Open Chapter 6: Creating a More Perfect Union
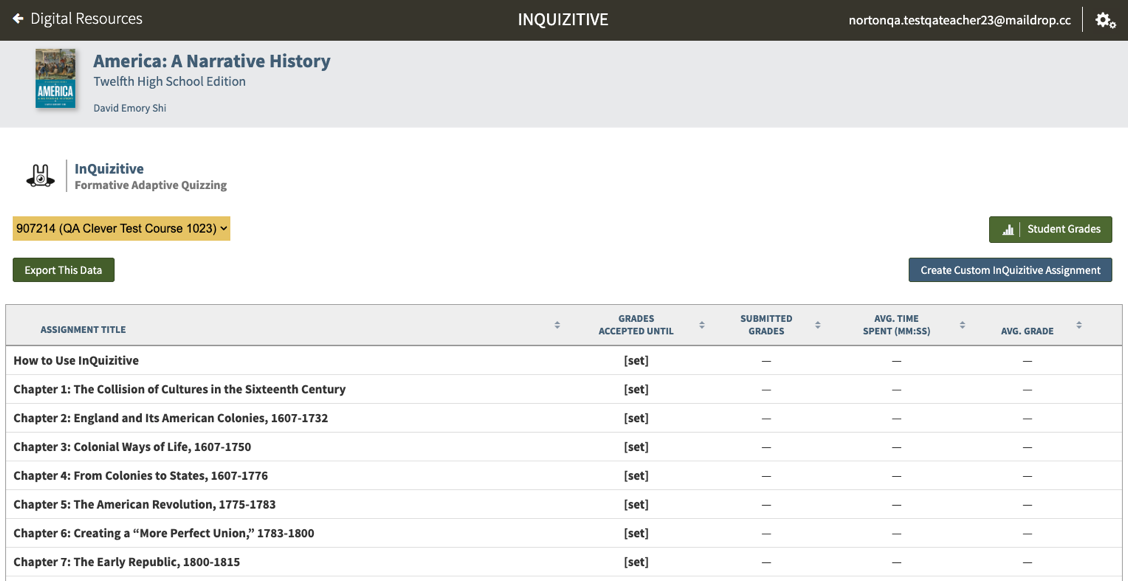1128x581 pixels. pyautogui.click(x=164, y=533)
